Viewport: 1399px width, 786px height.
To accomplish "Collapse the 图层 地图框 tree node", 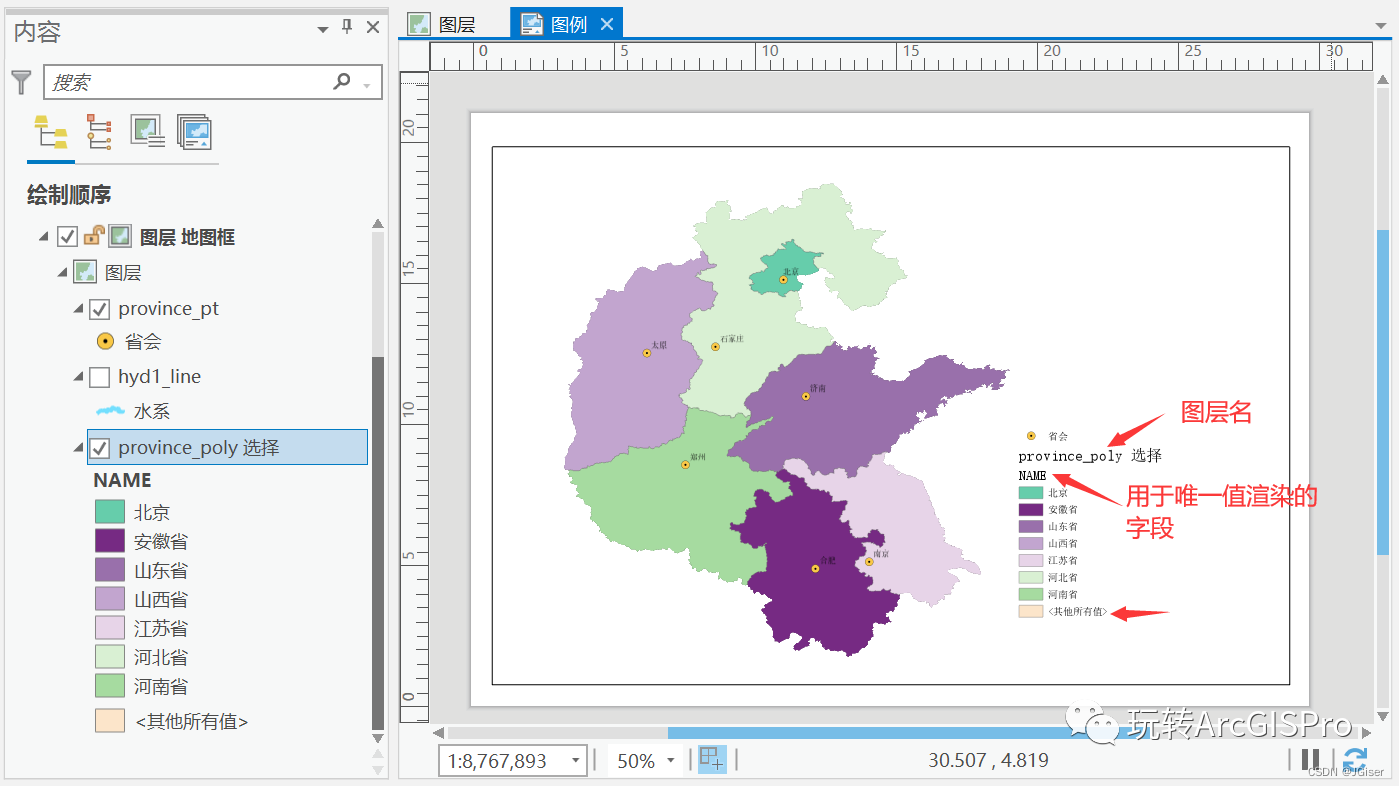I will (44, 237).
